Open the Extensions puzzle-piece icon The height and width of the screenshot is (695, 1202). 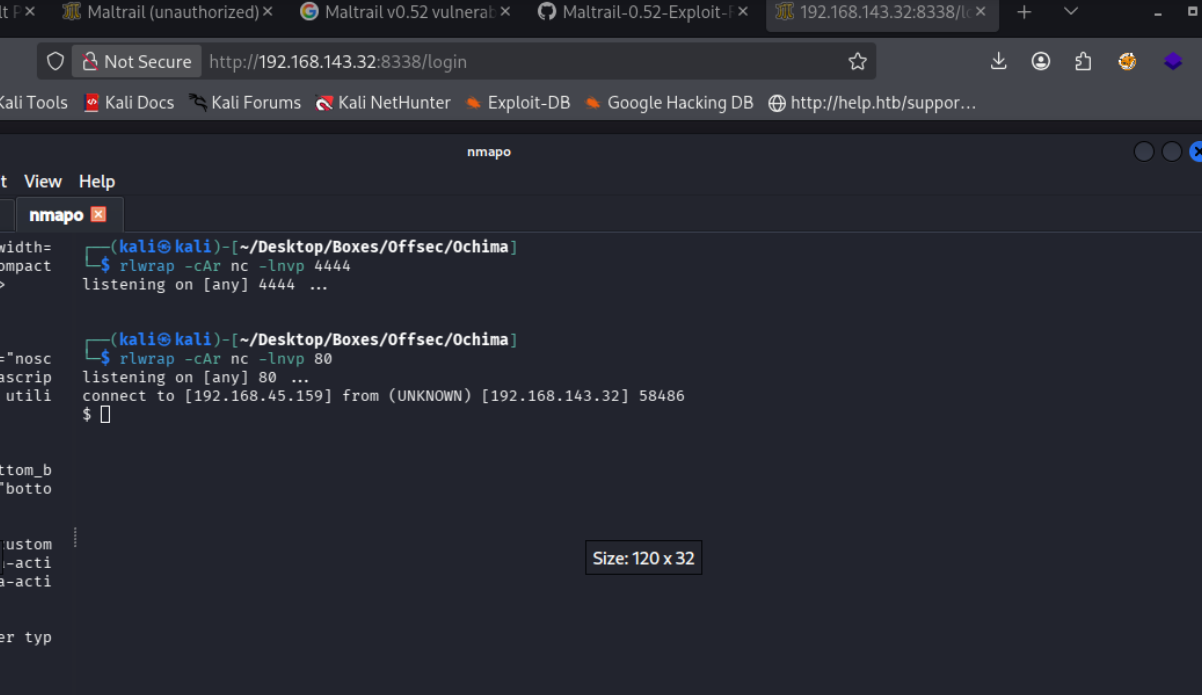(x=1083, y=62)
